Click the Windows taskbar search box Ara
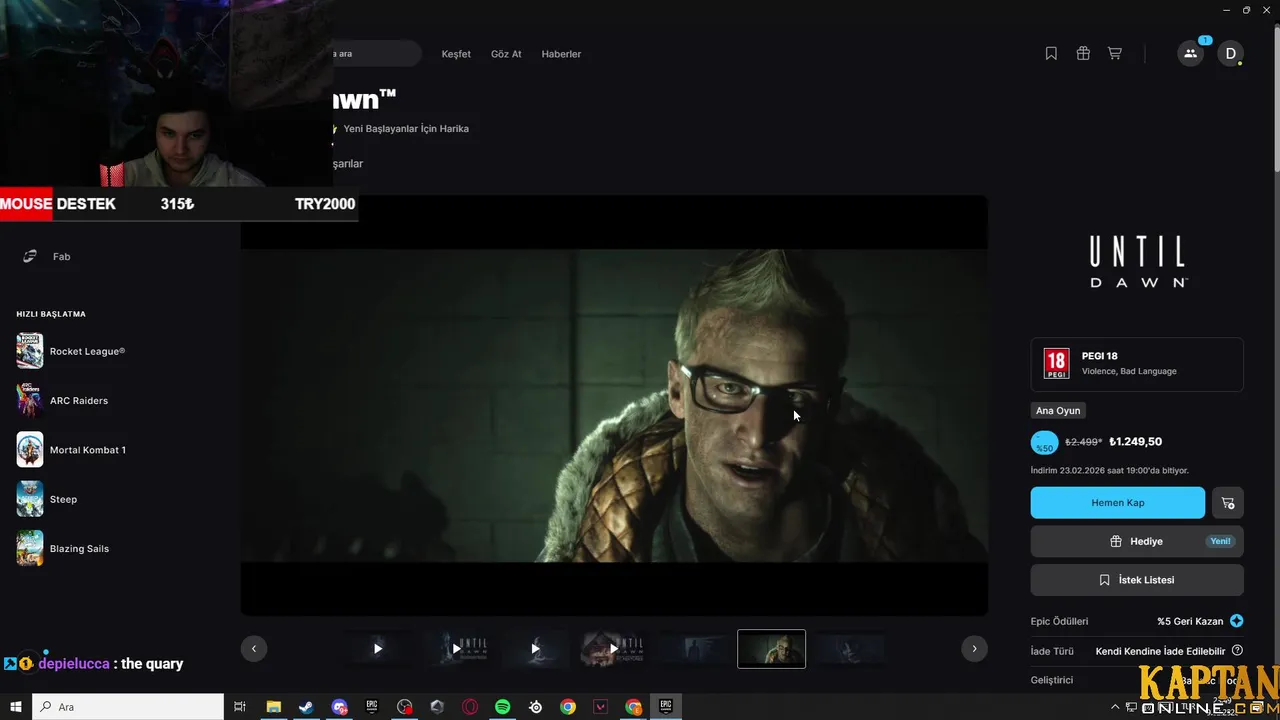The width and height of the screenshot is (1280, 720). click(x=129, y=707)
